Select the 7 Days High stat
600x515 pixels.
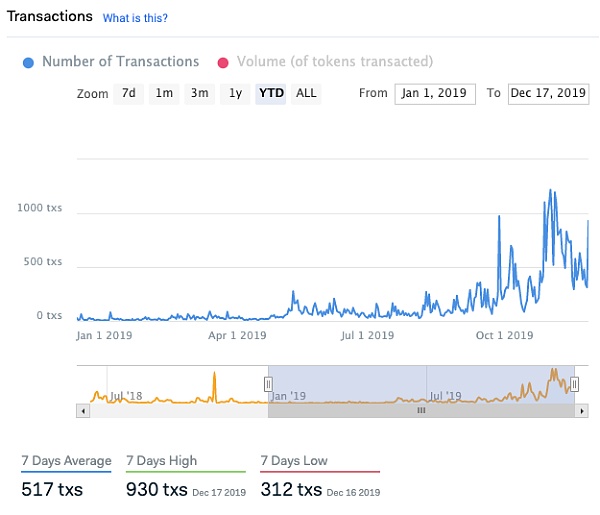161,461
